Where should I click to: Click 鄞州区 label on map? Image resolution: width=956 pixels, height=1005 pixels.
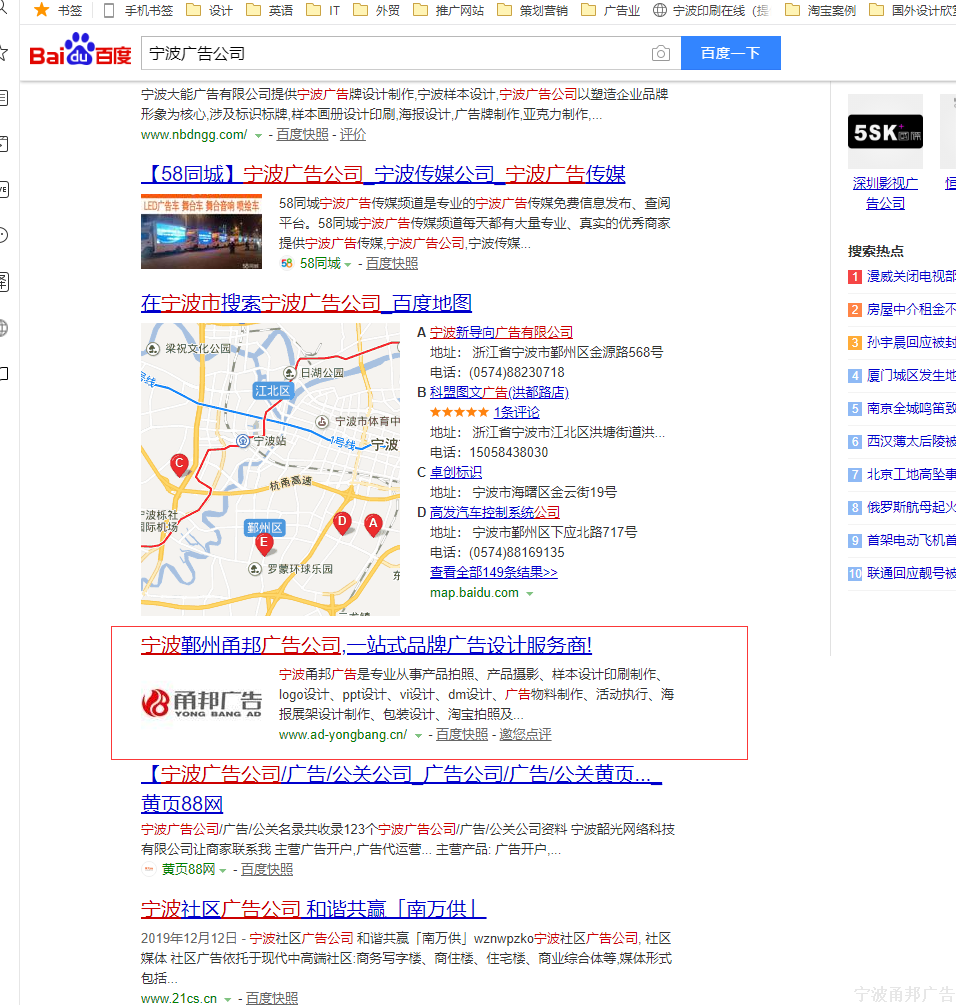pos(265,527)
